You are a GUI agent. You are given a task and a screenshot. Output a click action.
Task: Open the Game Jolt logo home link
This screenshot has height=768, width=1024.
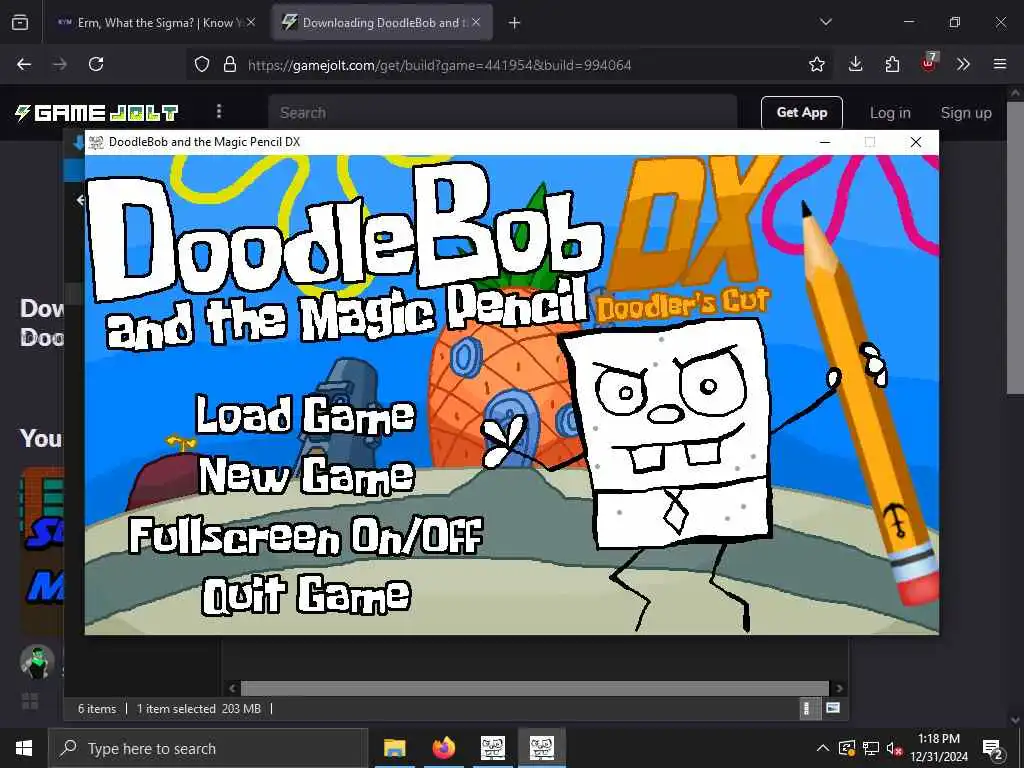97,113
